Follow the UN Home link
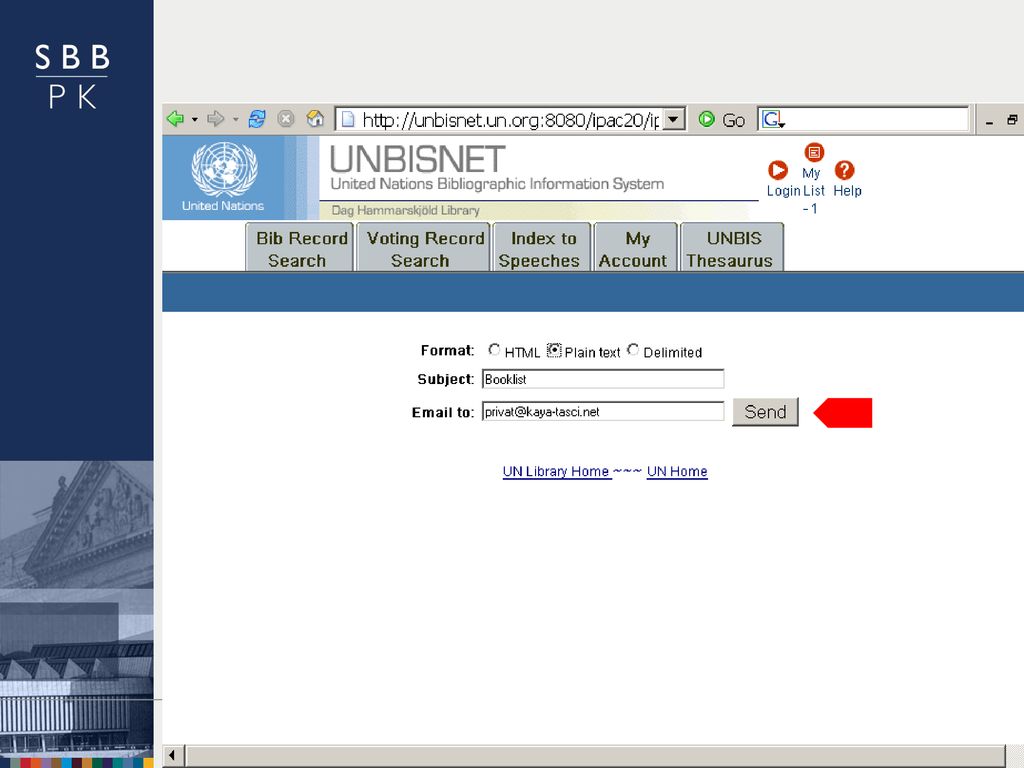The width and height of the screenshot is (1024, 768). pyautogui.click(x=677, y=472)
